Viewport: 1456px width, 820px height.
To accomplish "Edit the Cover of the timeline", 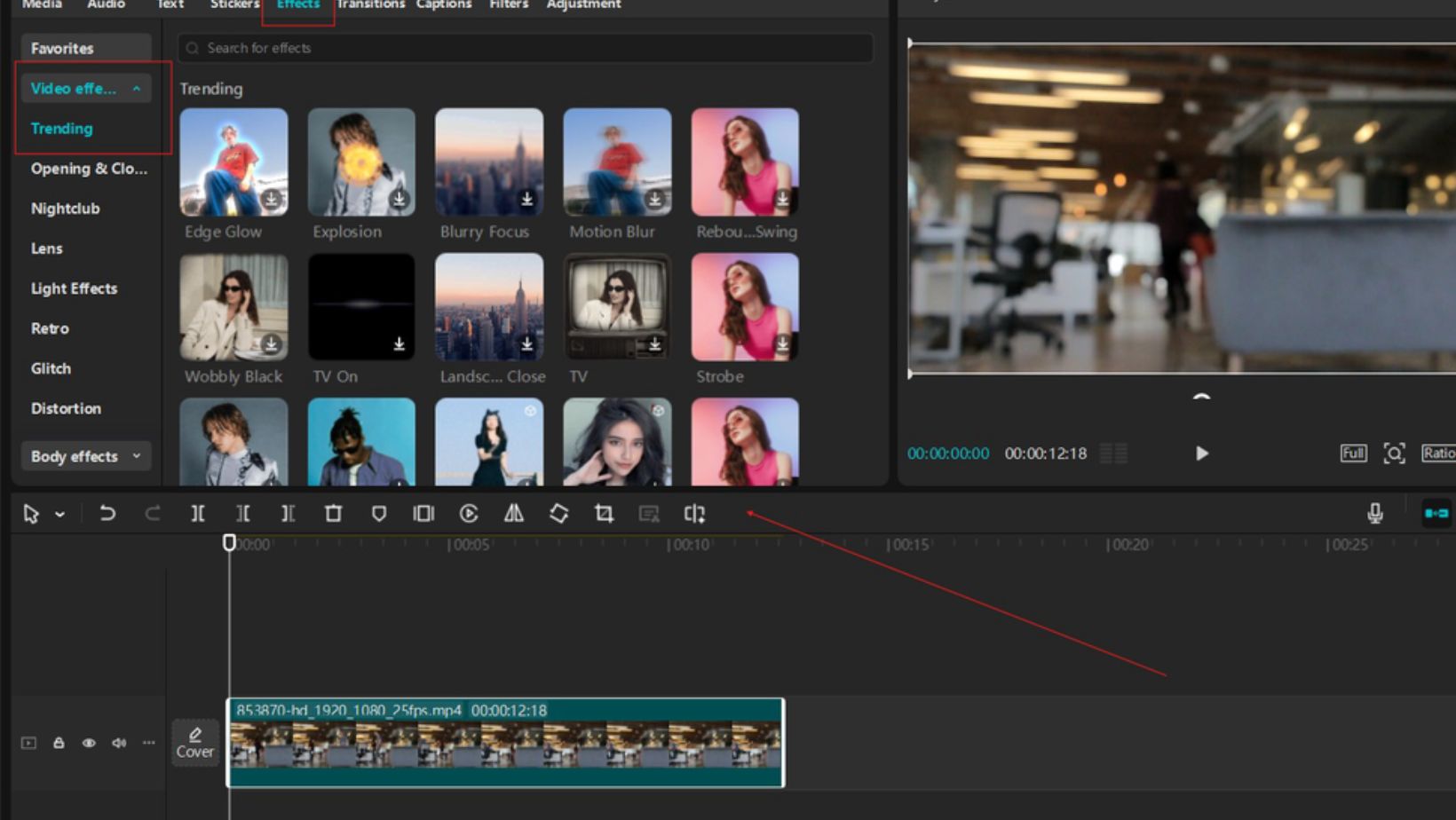I will point(195,743).
